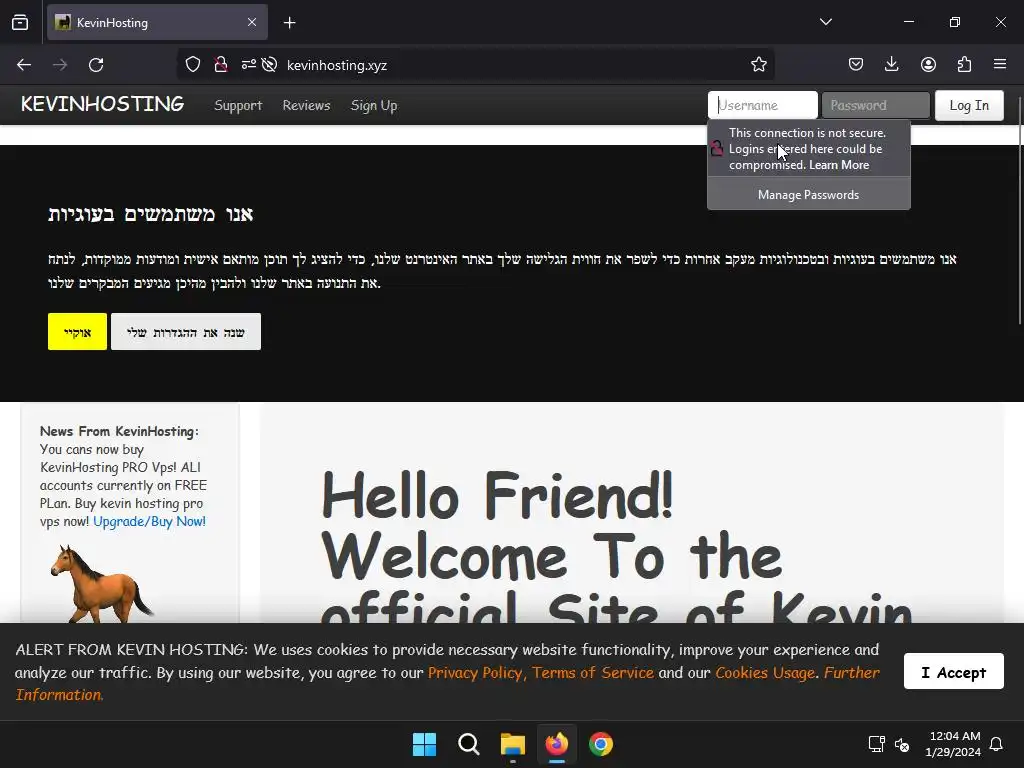Viewport: 1024px width, 768px height.
Task: Open the Downloads panel
Action: tap(891, 64)
